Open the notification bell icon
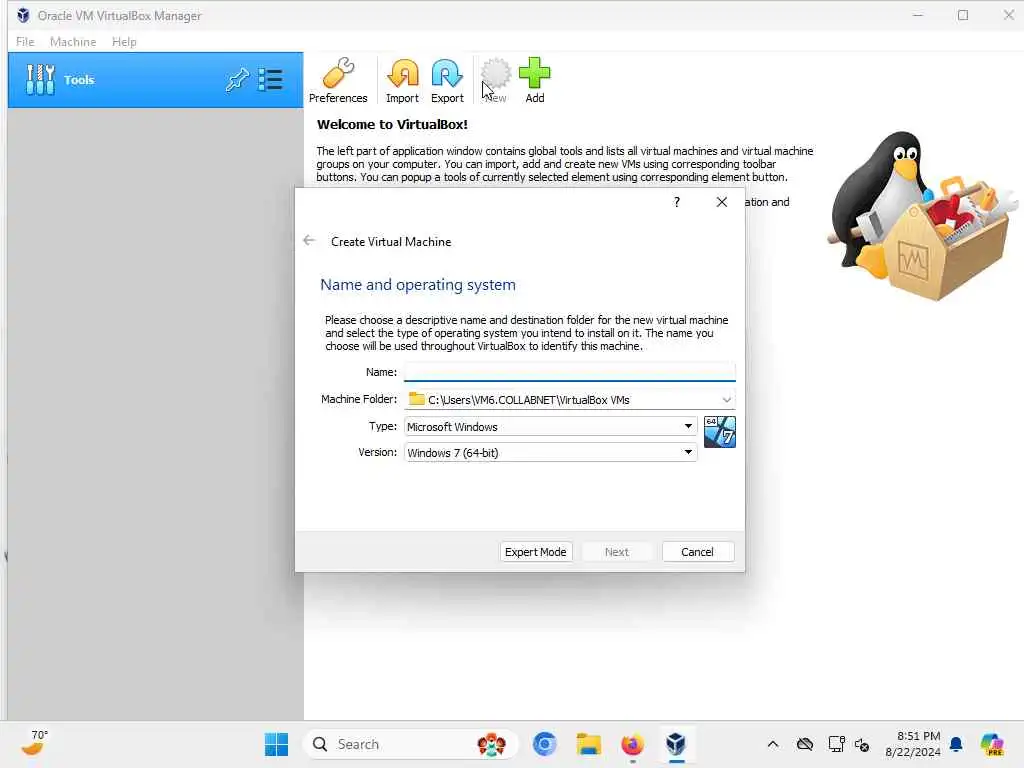This screenshot has width=1024, height=768. click(x=956, y=744)
